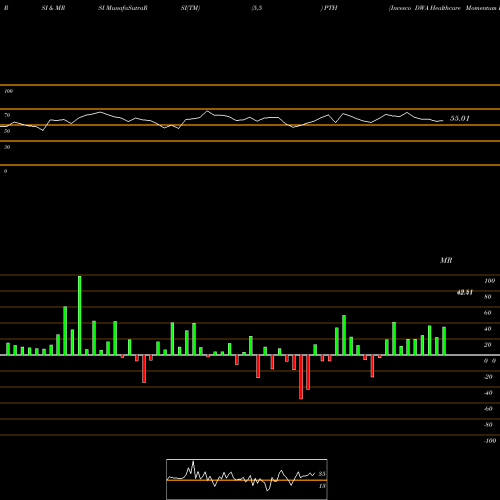Click the MR panel title

(446, 260)
